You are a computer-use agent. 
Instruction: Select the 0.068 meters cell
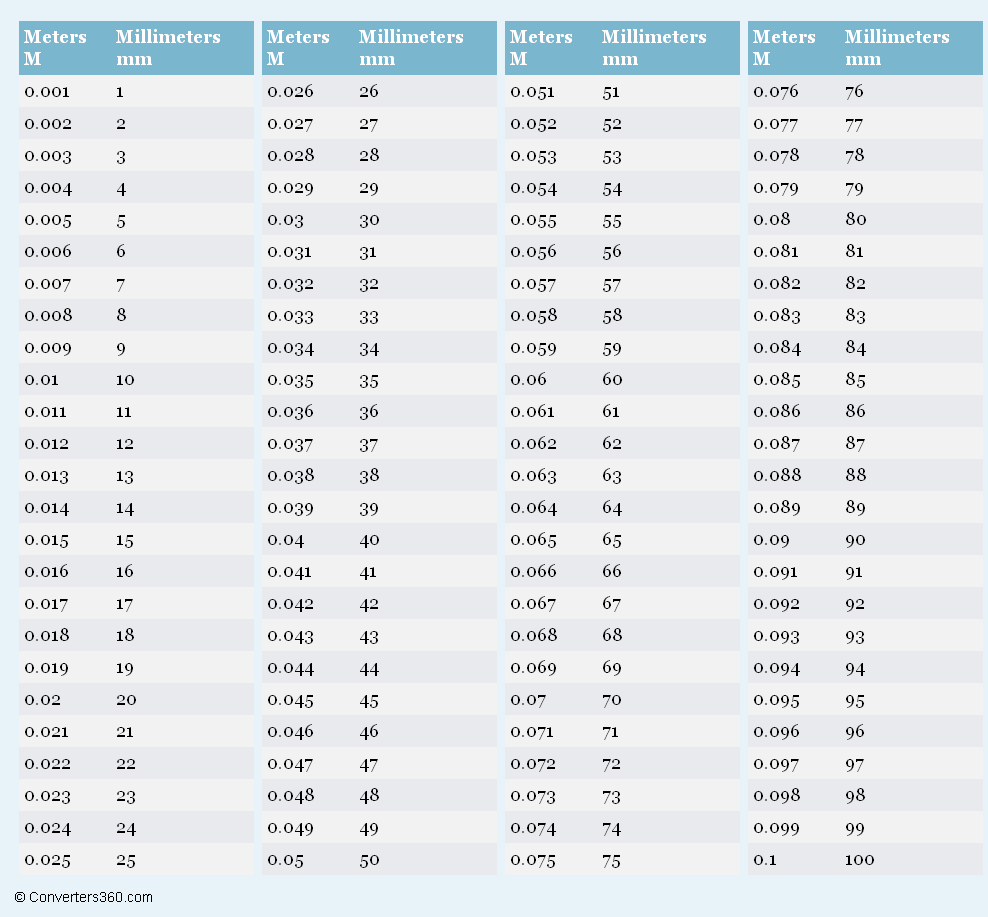(534, 636)
